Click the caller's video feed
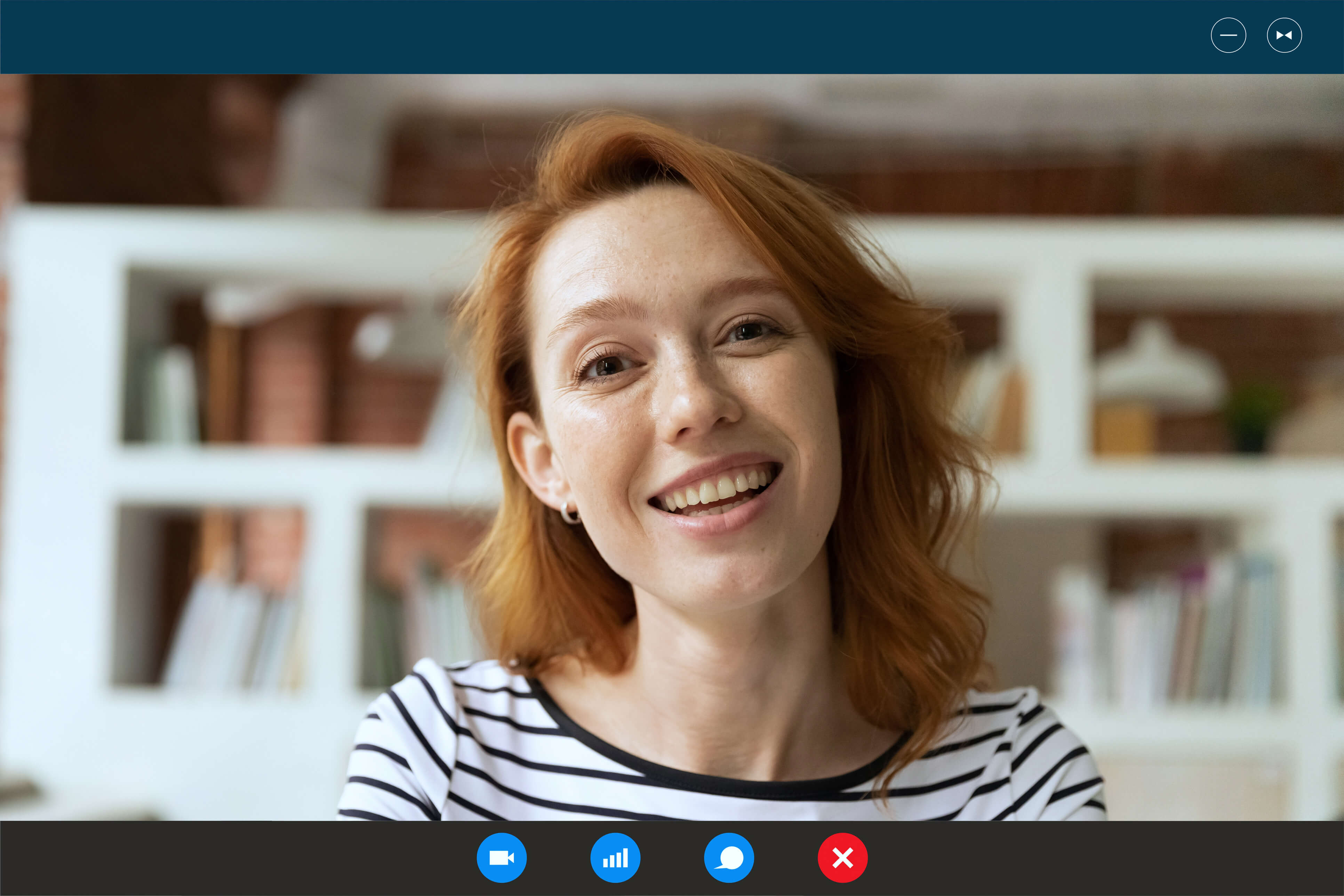The height and width of the screenshot is (896, 1344). pyautogui.click(x=686, y=400)
